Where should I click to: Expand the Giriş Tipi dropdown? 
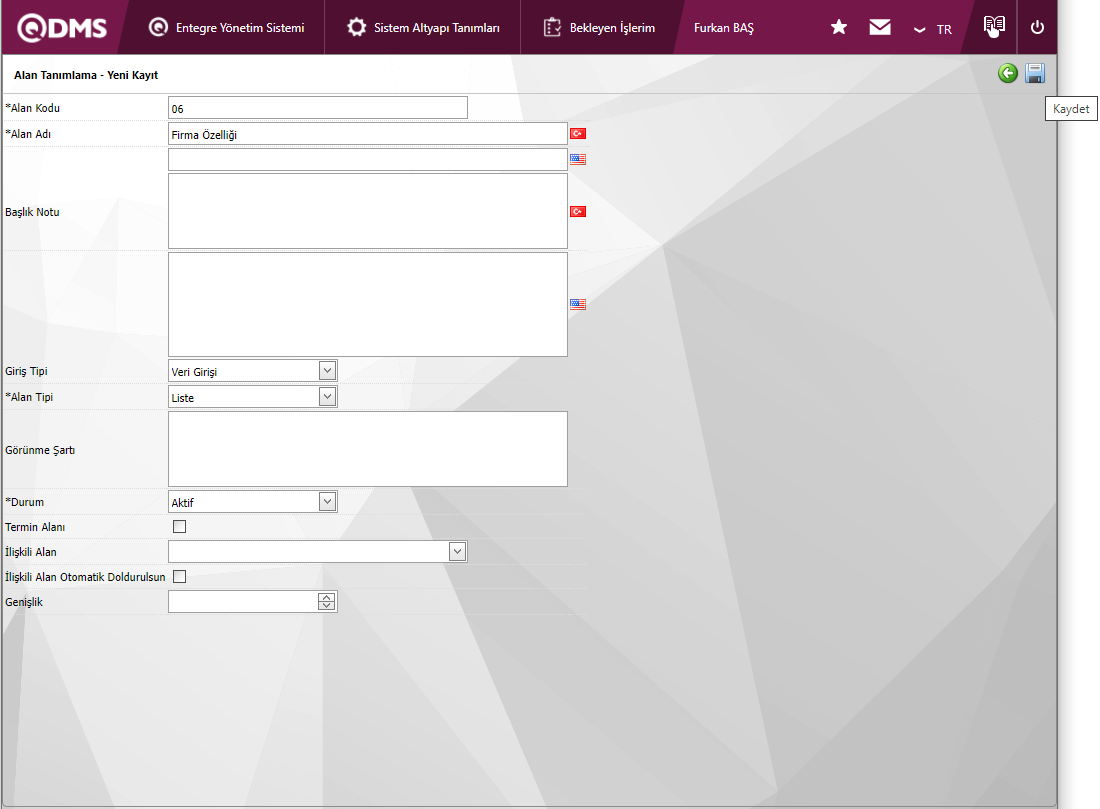click(327, 370)
